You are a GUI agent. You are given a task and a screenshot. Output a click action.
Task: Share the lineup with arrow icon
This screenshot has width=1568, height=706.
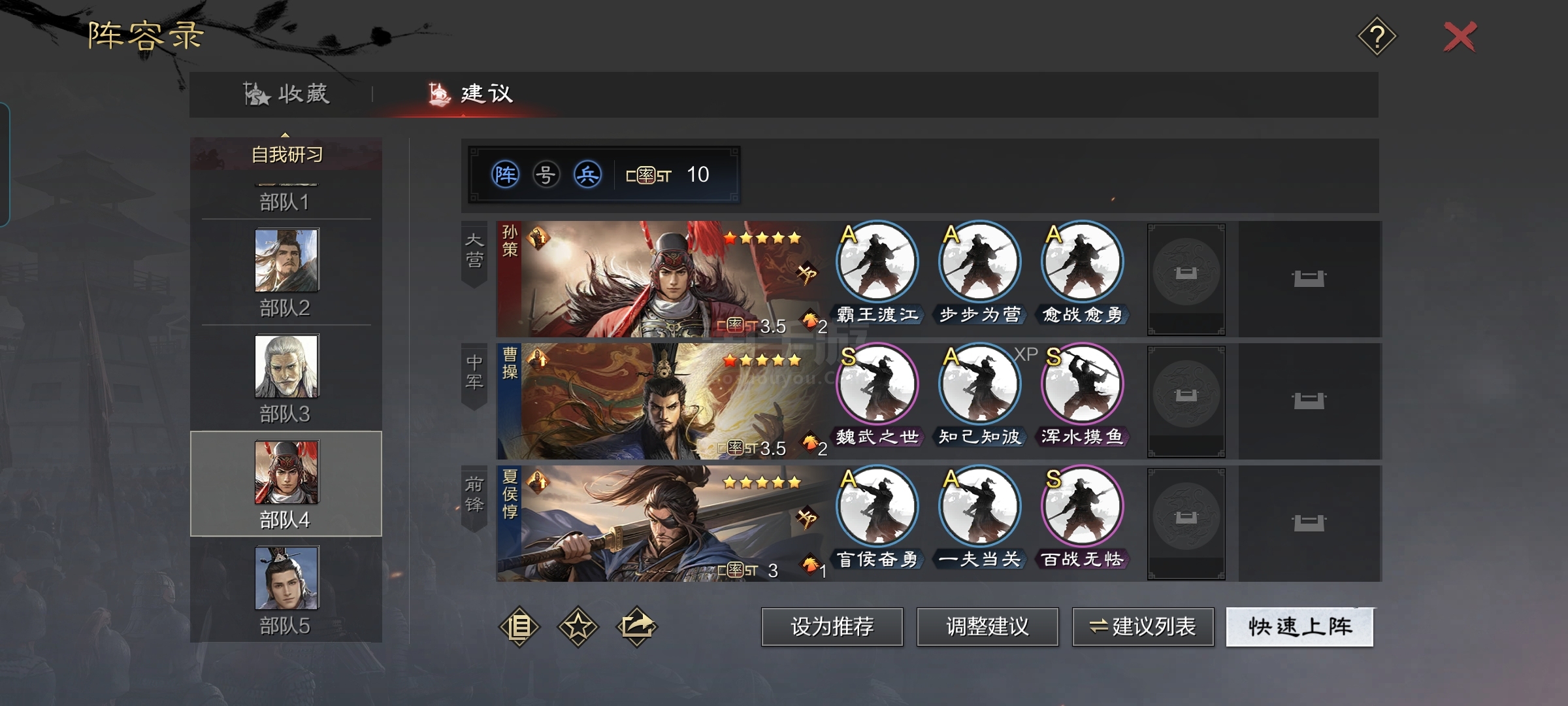coord(637,627)
